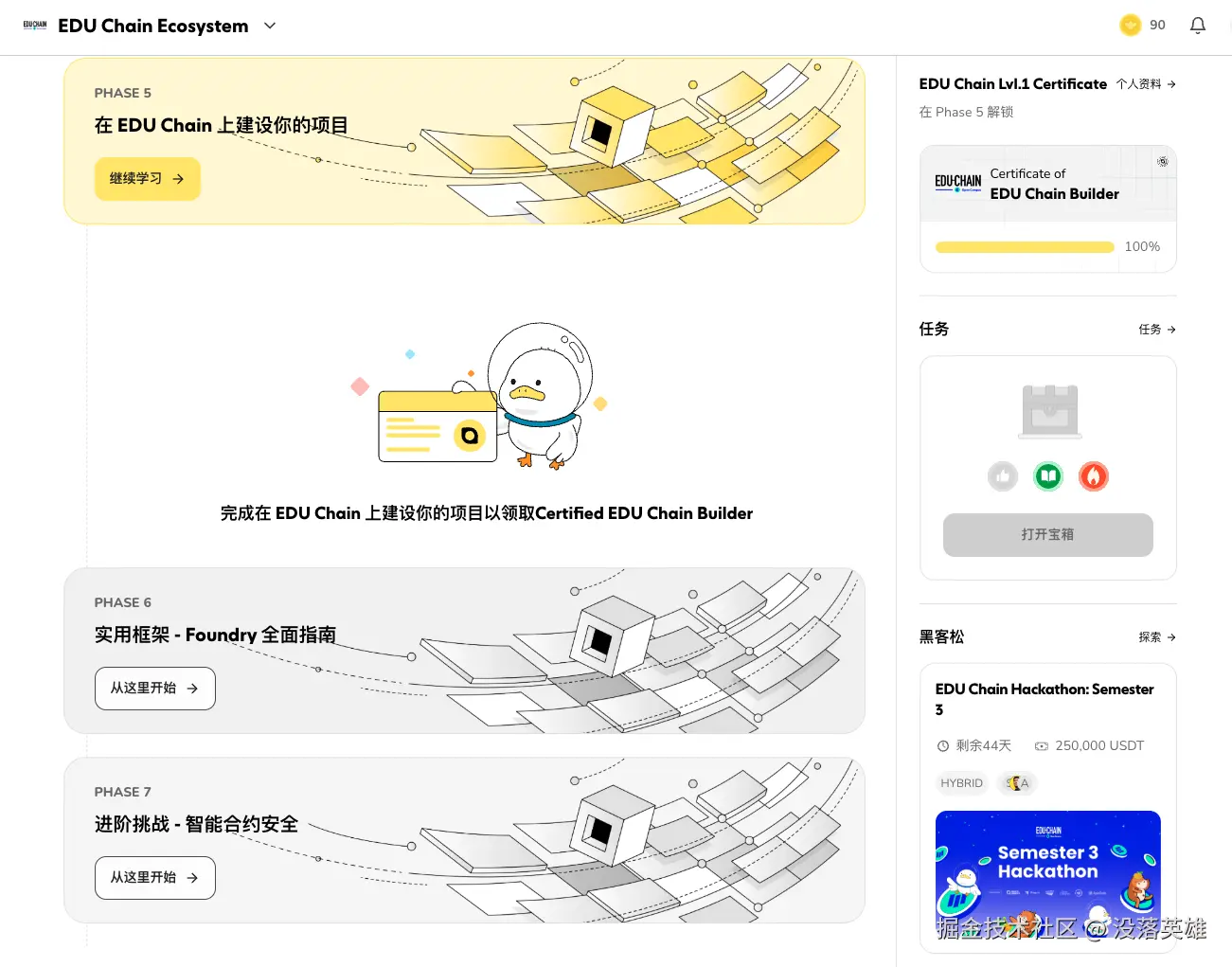1232x967 pixels.
Task: Click the certificate 100% progress bar
Action: (1025, 247)
